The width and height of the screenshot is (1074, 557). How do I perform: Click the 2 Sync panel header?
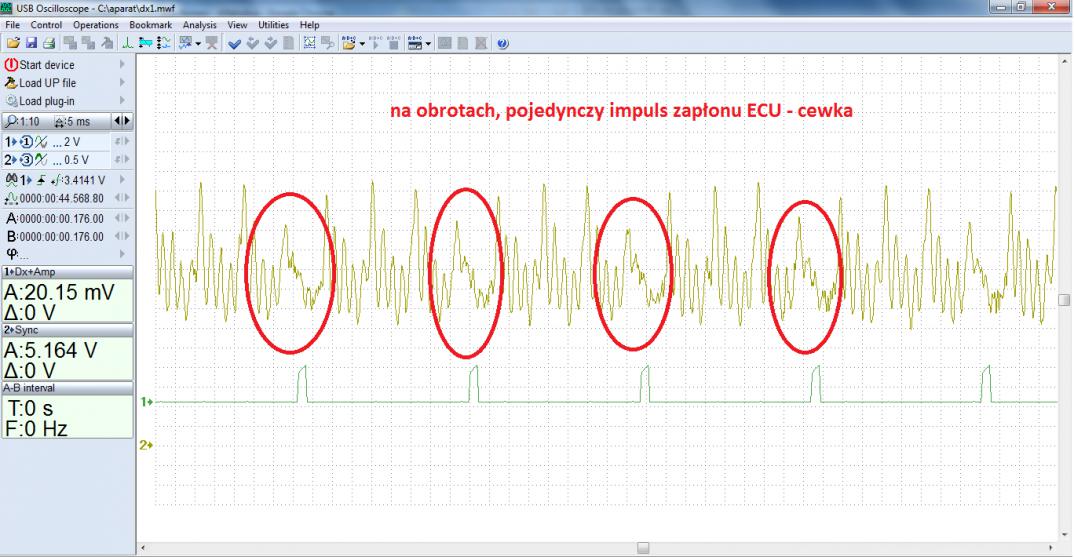(x=67, y=330)
